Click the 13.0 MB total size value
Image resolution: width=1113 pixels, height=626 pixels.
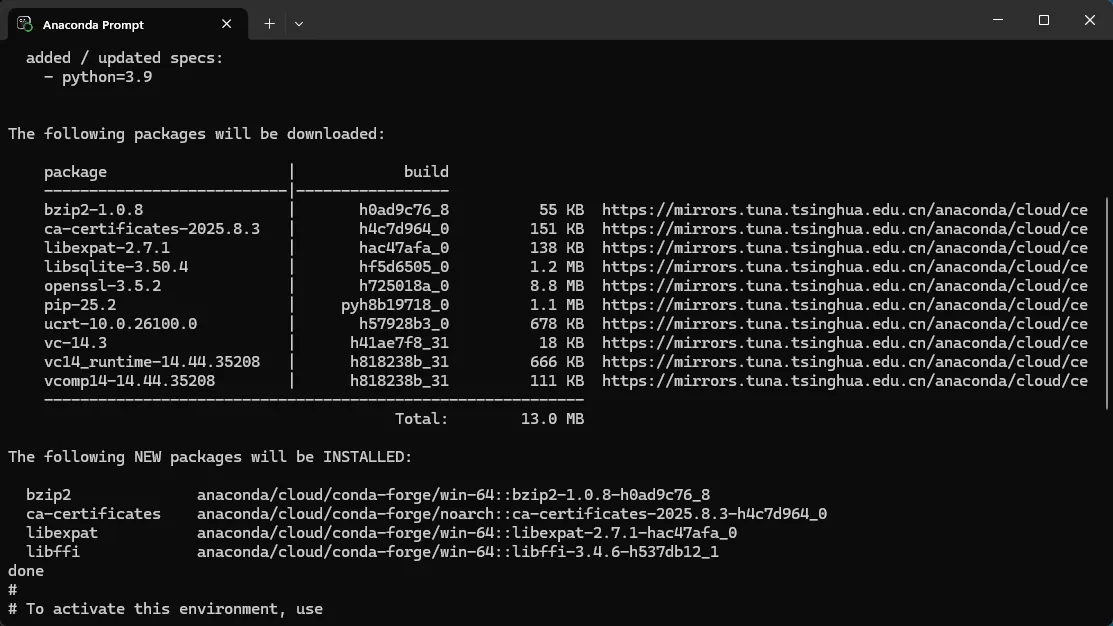click(552, 419)
